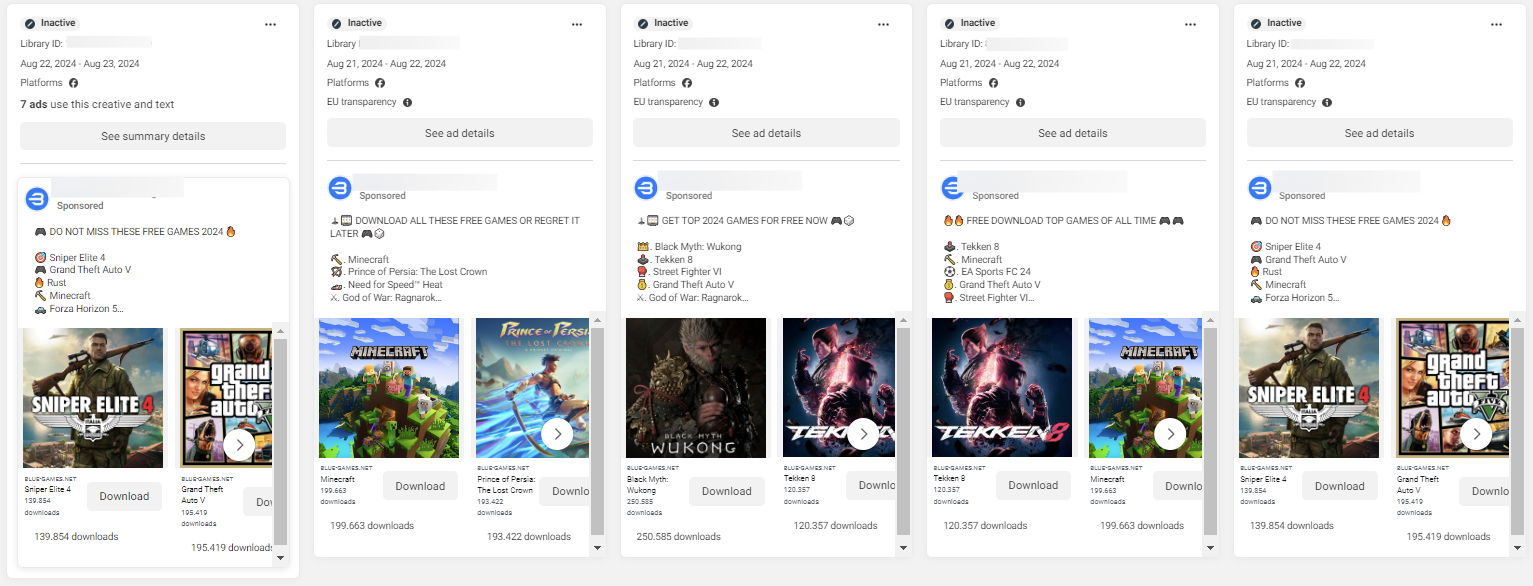Image resolution: width=1533 pixels, height=586 pixels.
Task: Click Download for Sniper Elite 4 on the 7-ads card
Action: [124, 496]
